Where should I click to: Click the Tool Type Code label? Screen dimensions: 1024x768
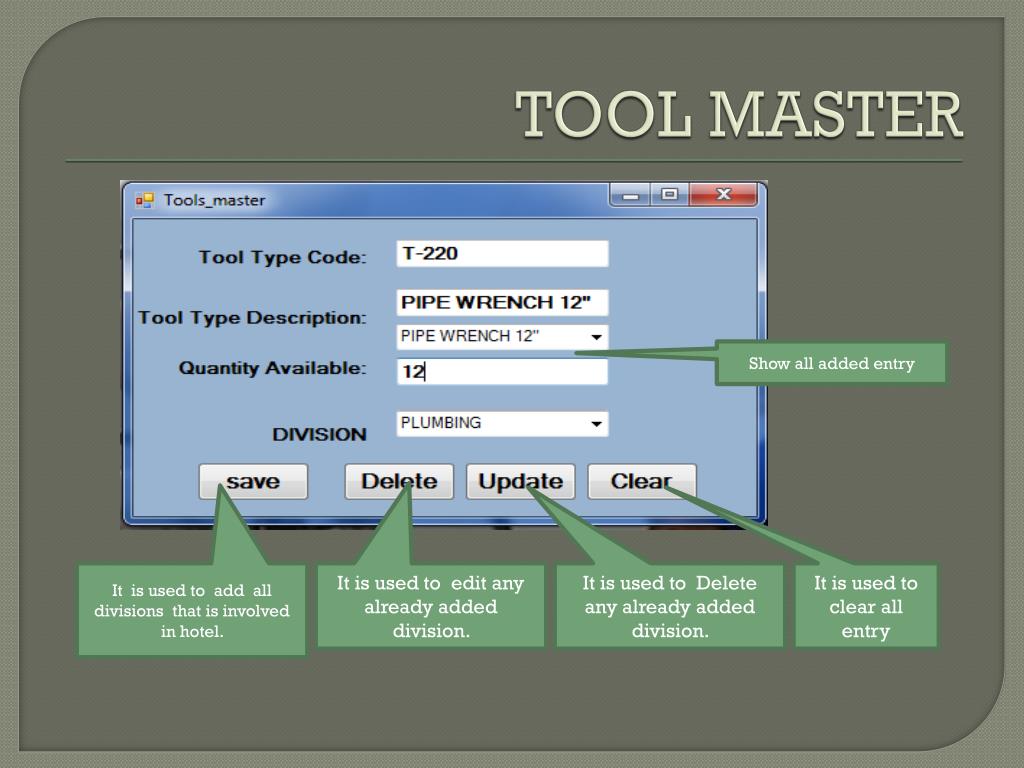[x=283, y=257]
